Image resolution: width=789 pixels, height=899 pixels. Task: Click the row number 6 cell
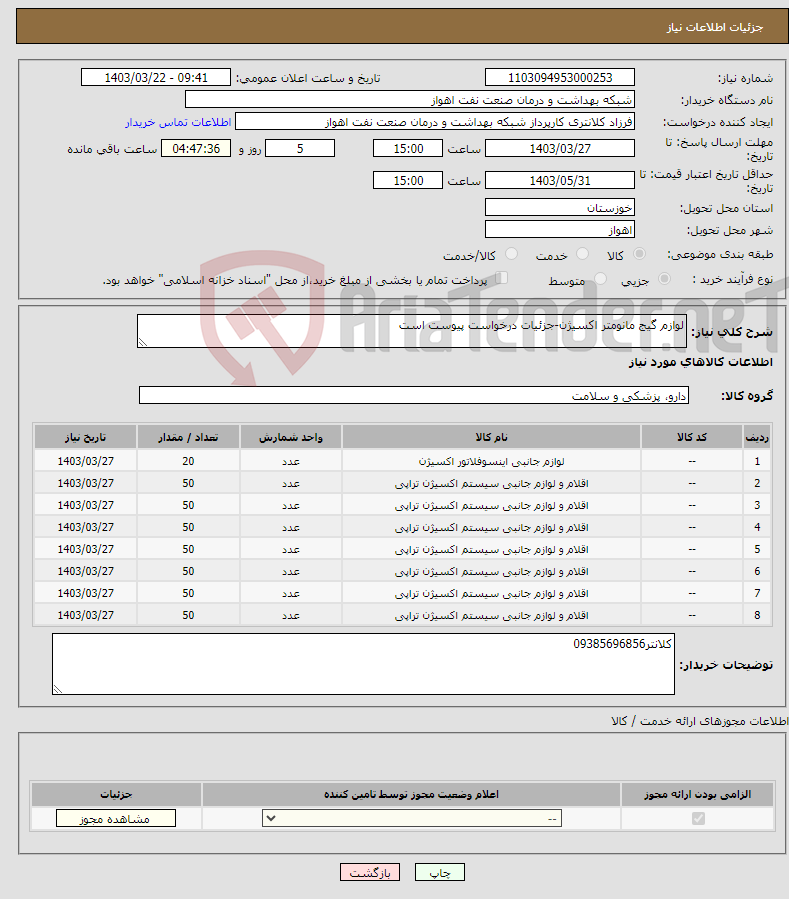tap(757, 572)
